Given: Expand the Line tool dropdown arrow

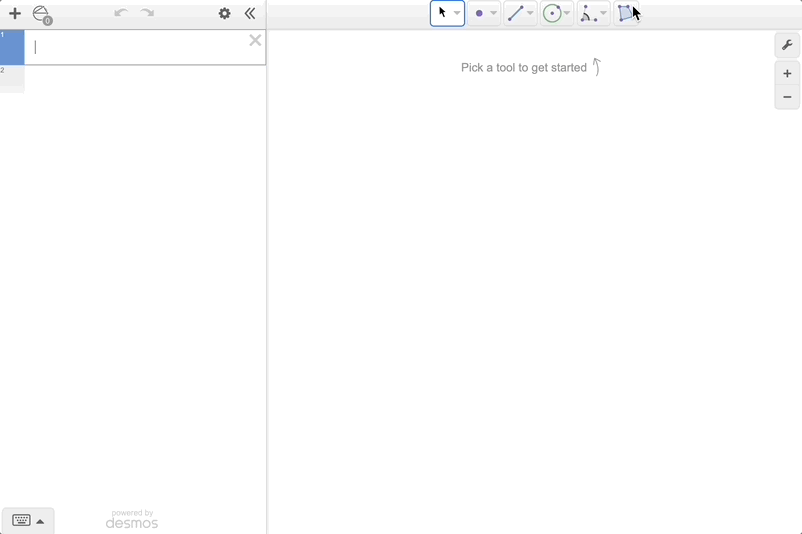Looking at the screenshot, I should tap(530, 13).
